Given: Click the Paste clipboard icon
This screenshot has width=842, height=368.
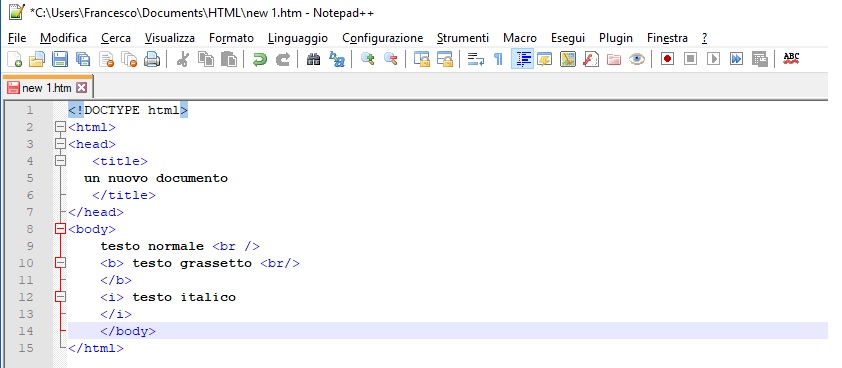Looking at the screenshot, I should click(x=229, y=59).
